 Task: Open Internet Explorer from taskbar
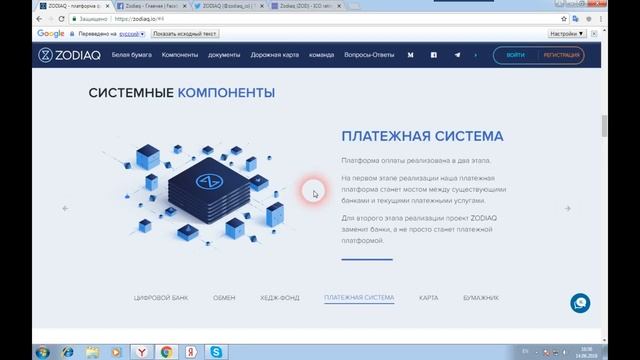[67, 352]
